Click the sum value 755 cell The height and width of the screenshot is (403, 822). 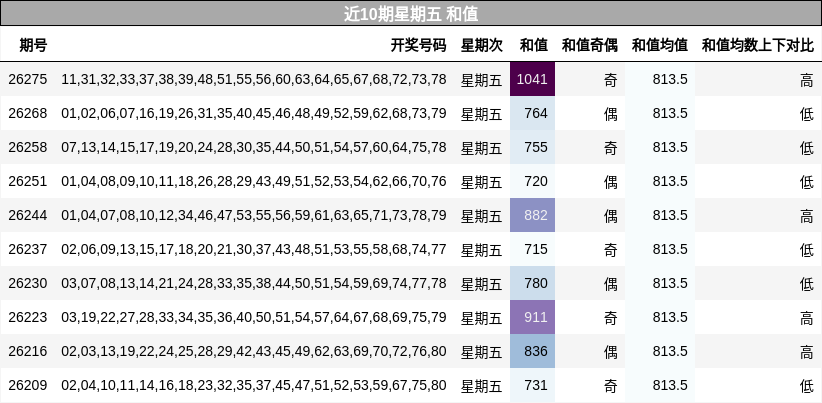[x=532, y=147]
